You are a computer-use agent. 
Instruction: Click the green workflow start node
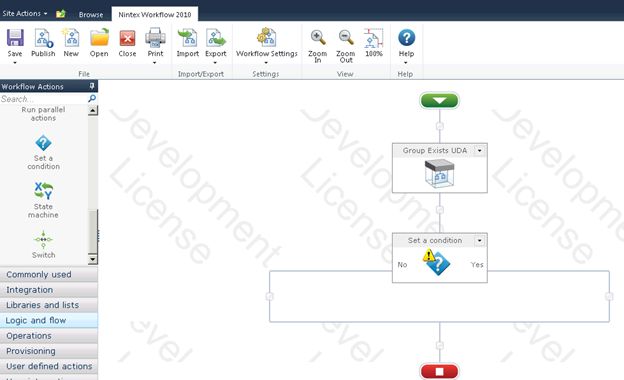pyautogui.click(x=439, y=100)
